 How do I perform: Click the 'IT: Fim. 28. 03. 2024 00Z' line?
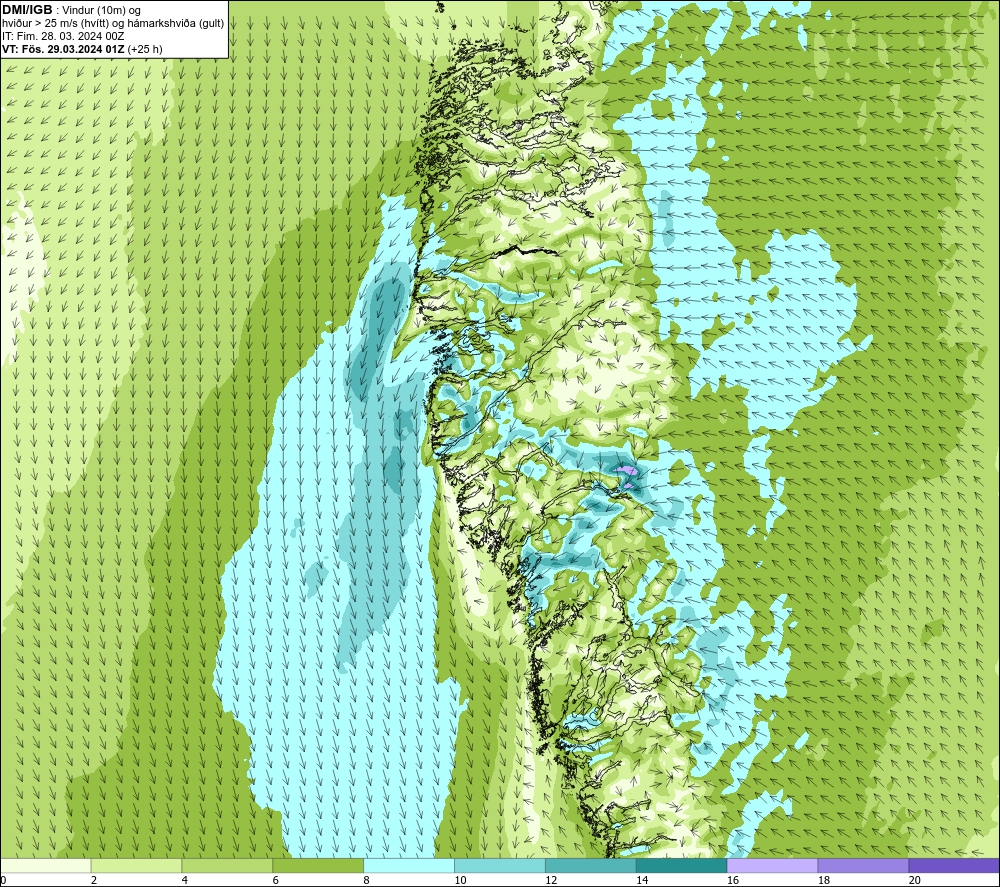(63, 36)
